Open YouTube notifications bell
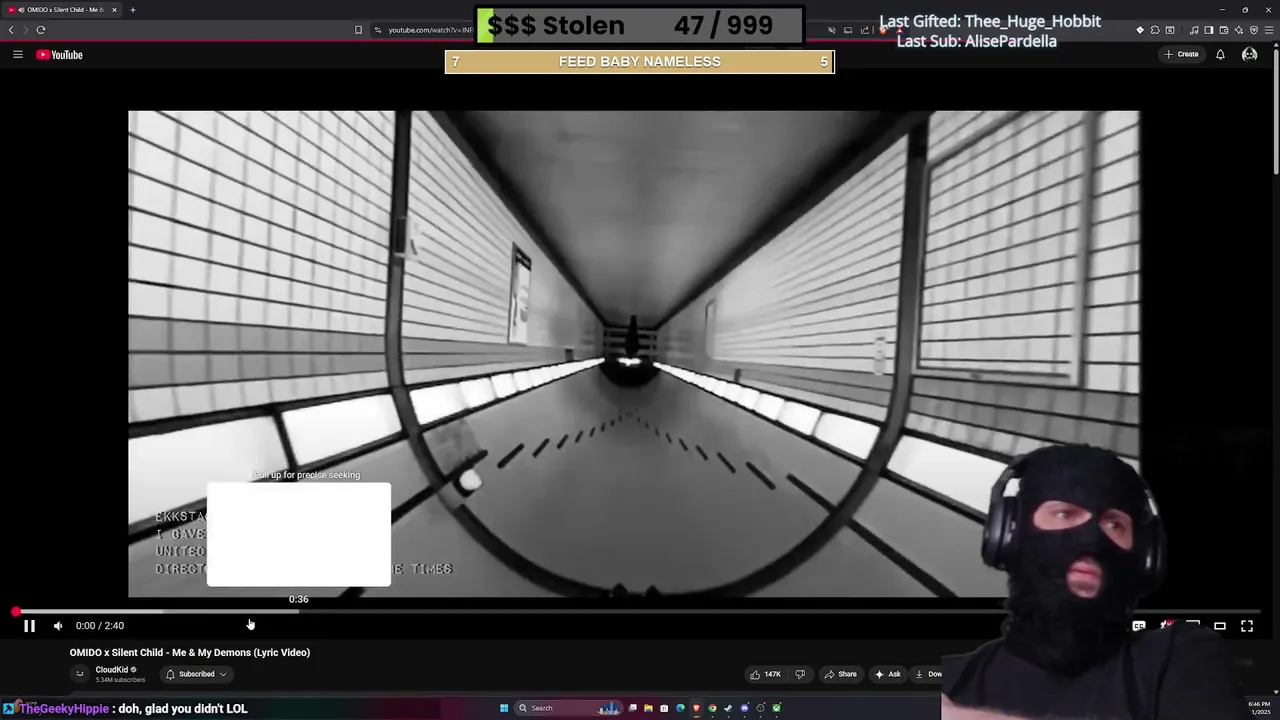 coord(1220,54)
